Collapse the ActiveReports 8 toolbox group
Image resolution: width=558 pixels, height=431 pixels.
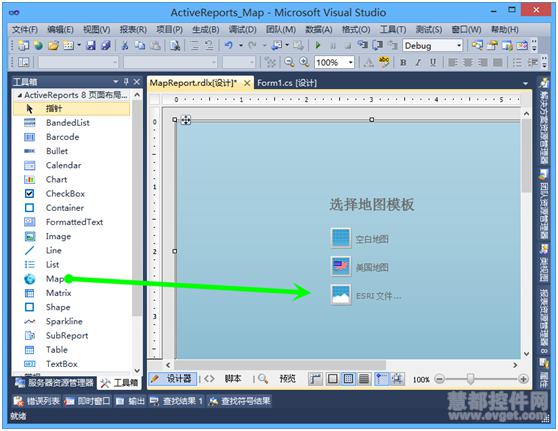coord(20,95)
